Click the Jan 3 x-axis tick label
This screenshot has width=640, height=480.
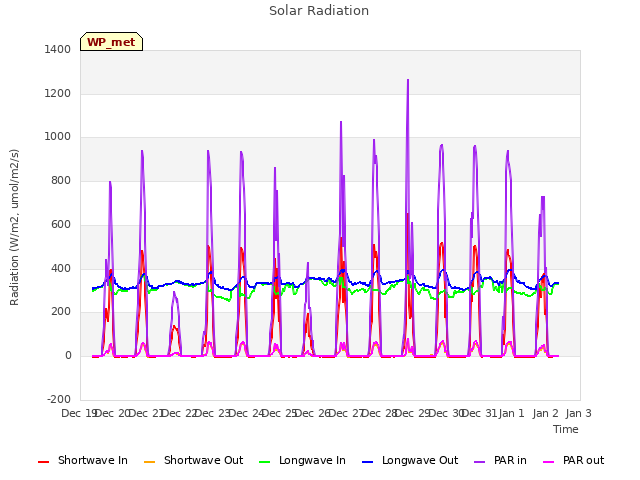pos(578,413)
